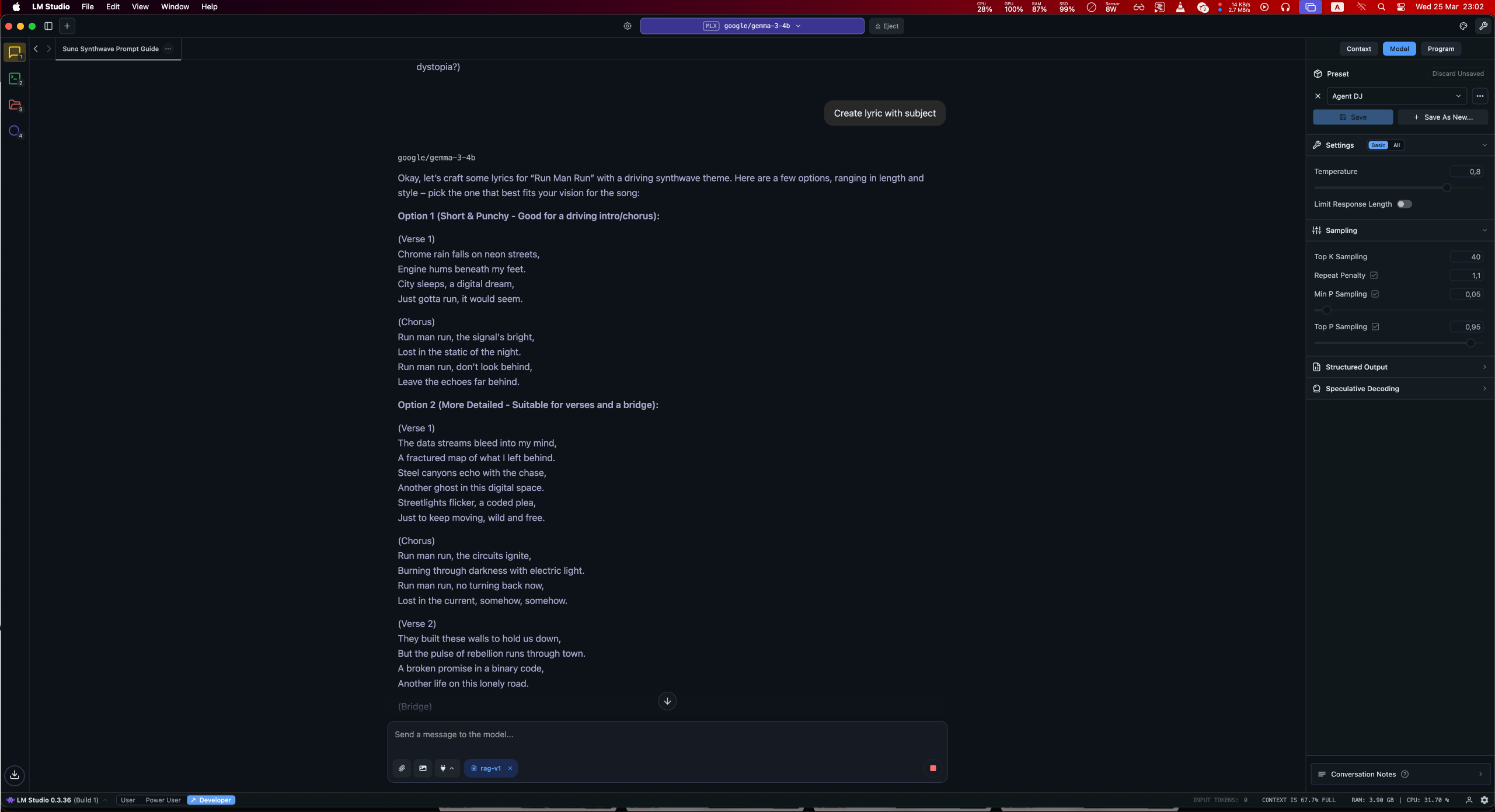Expand the Speculative Decoding section
This screenshot has width=1495, height=812.
click(x=1399, y=389)
